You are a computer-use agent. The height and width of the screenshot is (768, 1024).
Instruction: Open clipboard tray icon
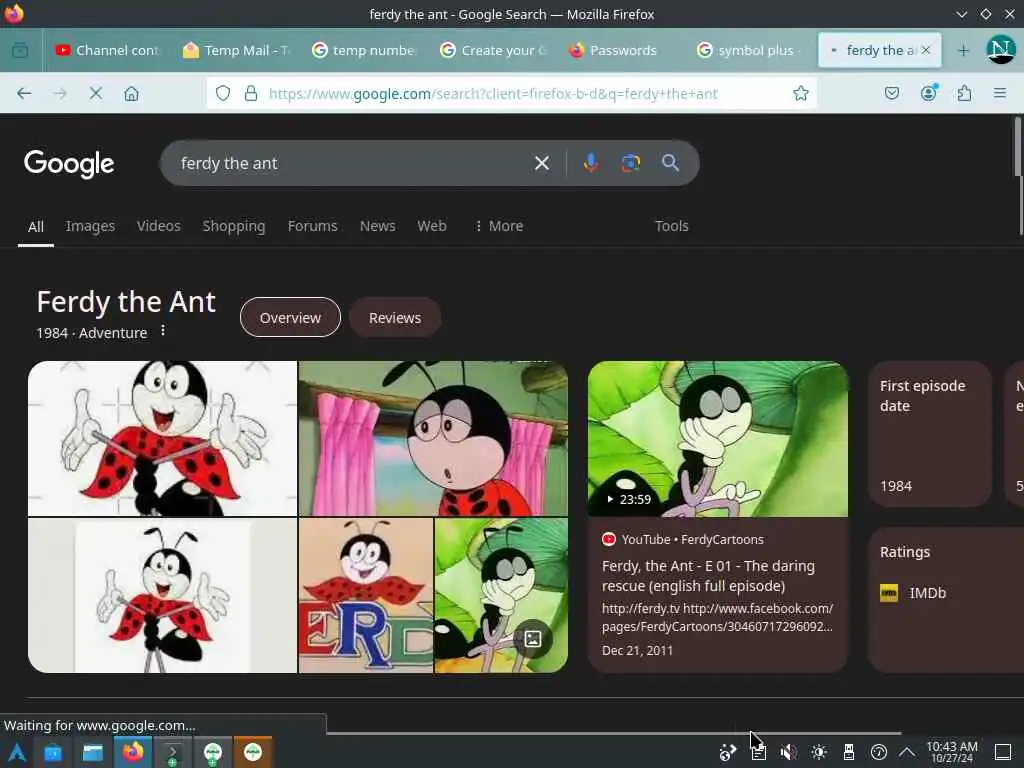point(758,752)
